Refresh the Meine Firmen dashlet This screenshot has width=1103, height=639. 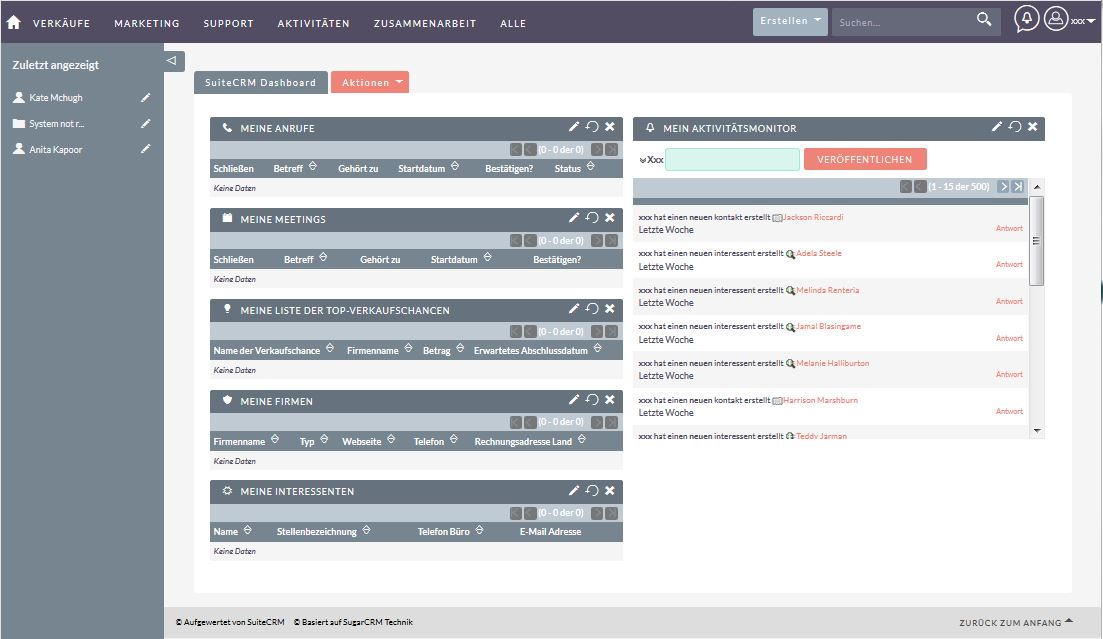[592, 399]
